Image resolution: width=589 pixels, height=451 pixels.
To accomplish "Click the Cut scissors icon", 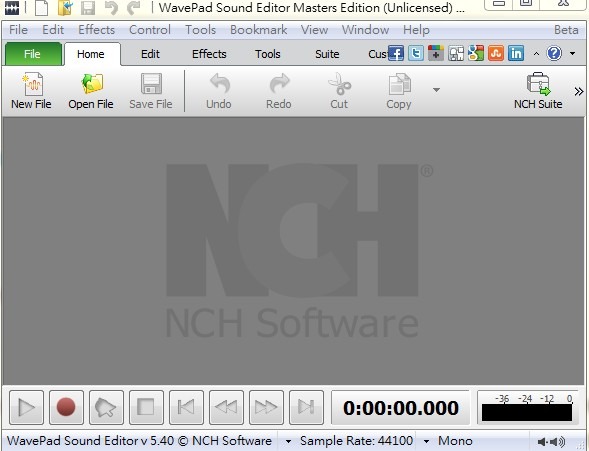I will [x=339, y=91].
